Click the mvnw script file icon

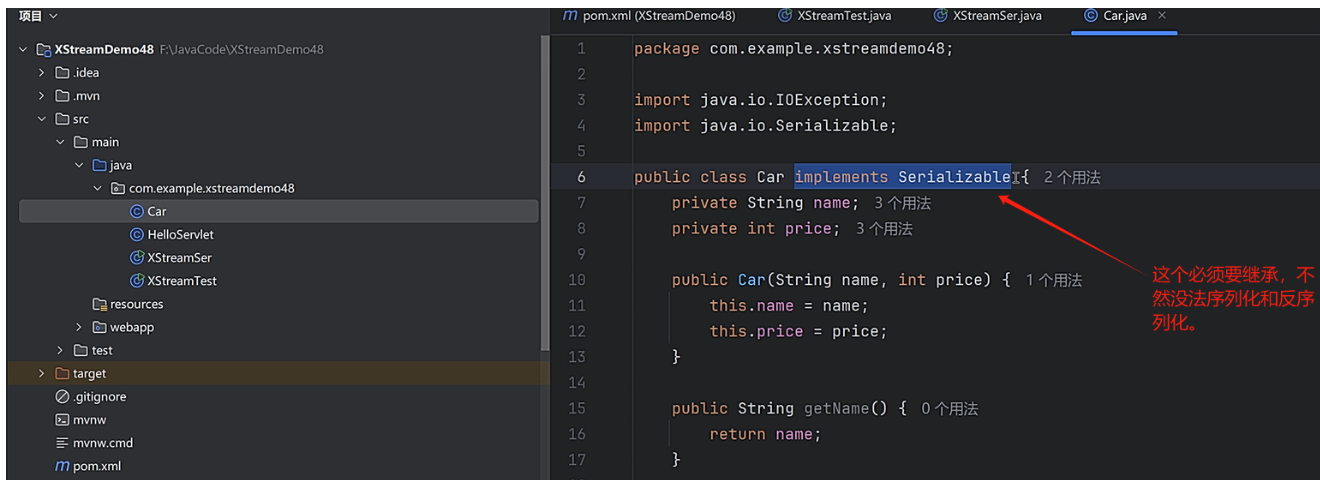click(62, 420)
